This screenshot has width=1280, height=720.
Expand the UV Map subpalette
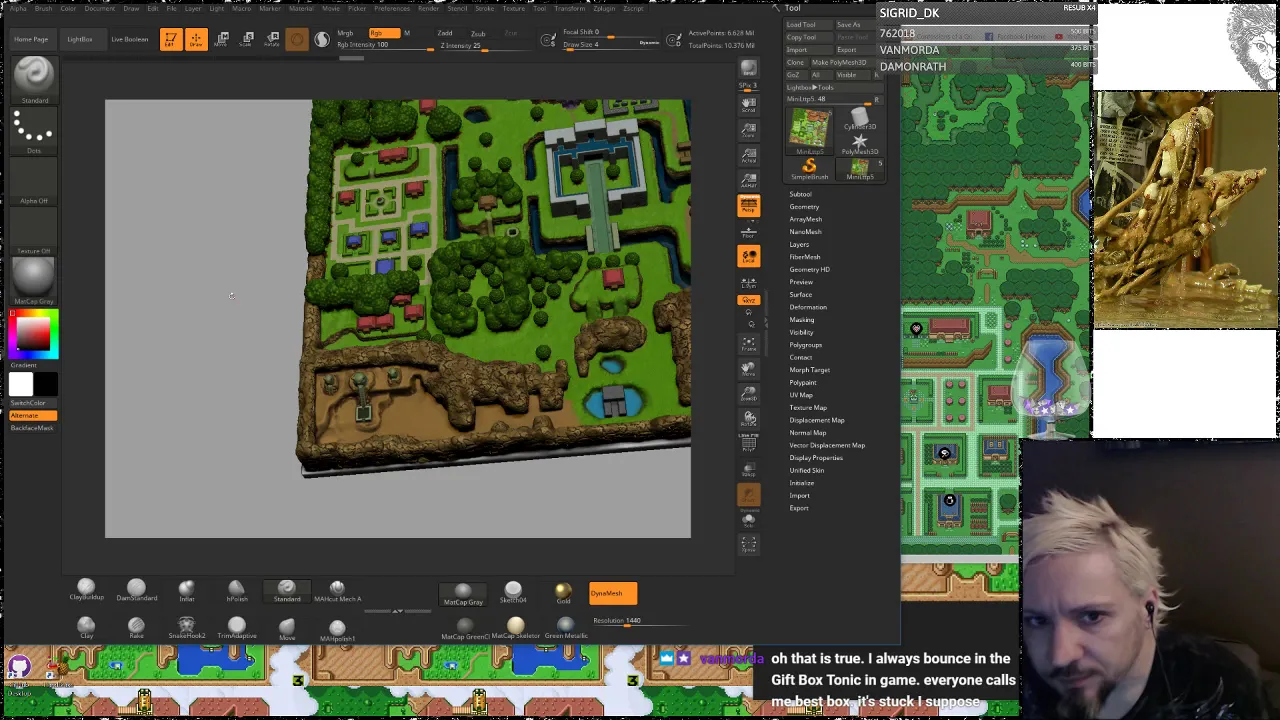pos(801,395)
